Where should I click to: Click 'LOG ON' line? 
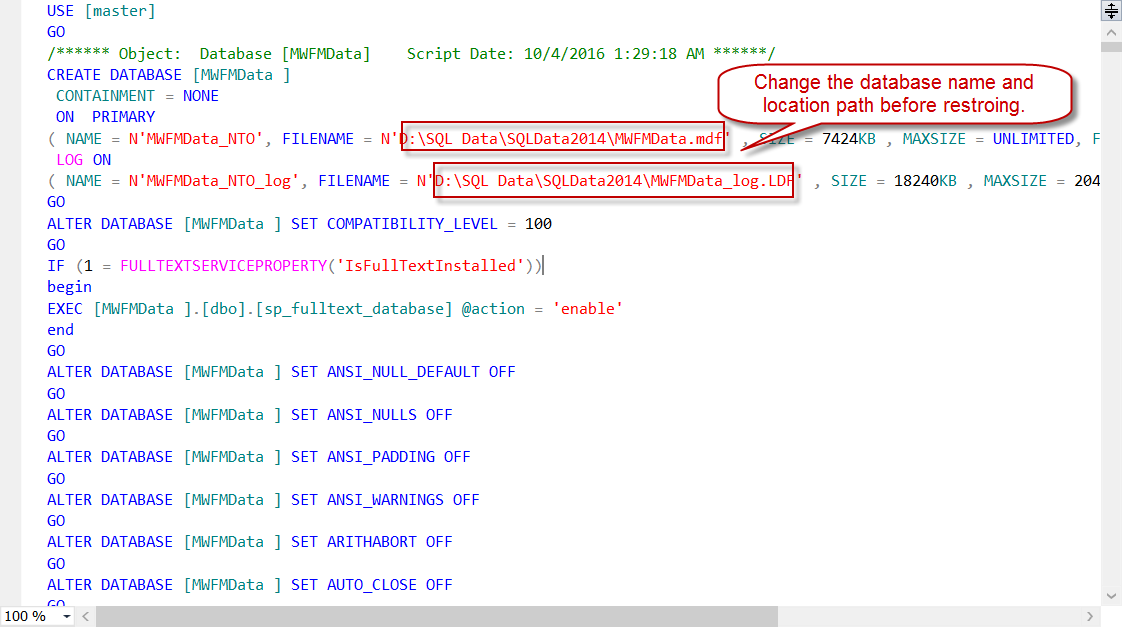(x=83, y=160)
